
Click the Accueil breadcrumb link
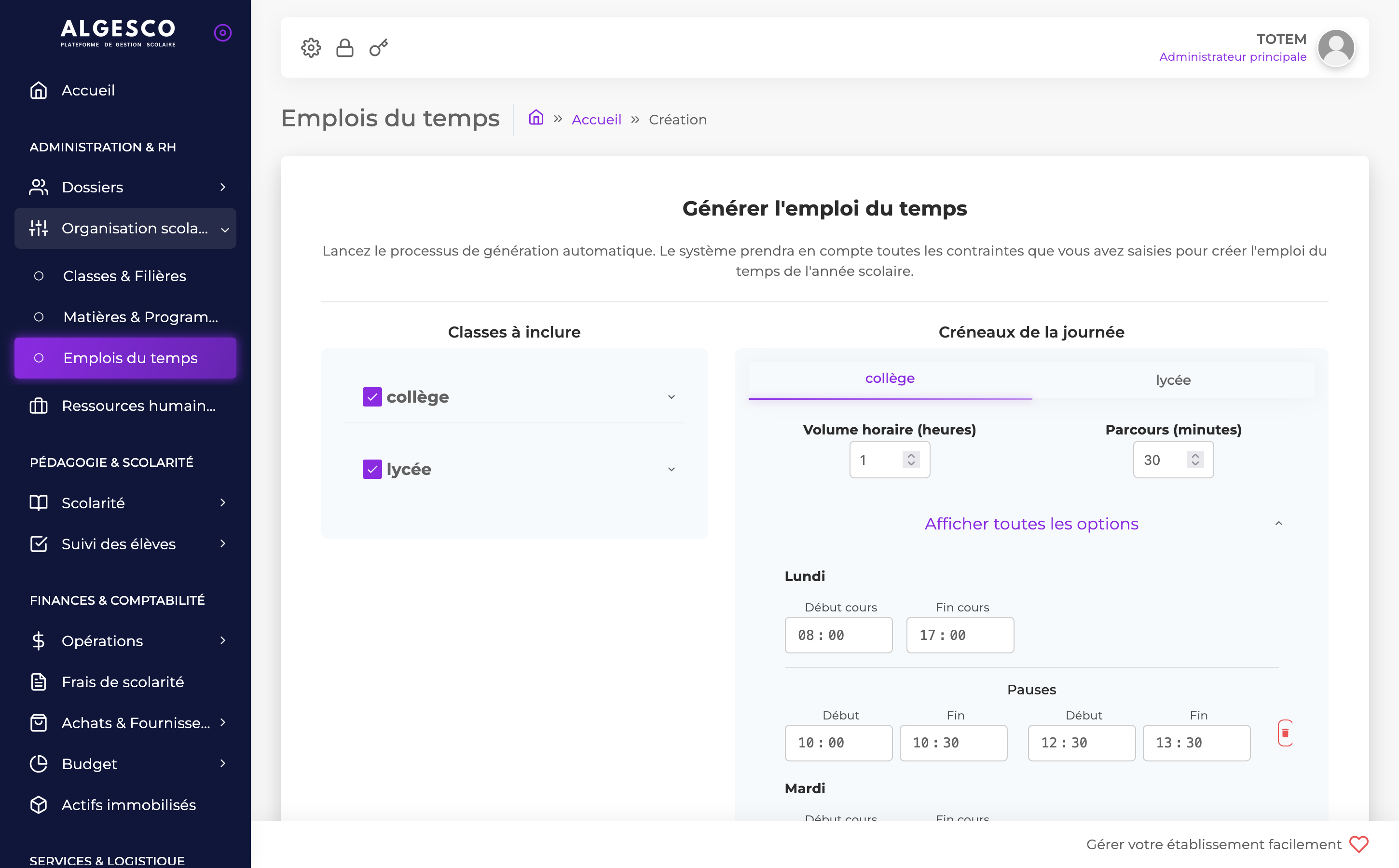pos(596,119)
